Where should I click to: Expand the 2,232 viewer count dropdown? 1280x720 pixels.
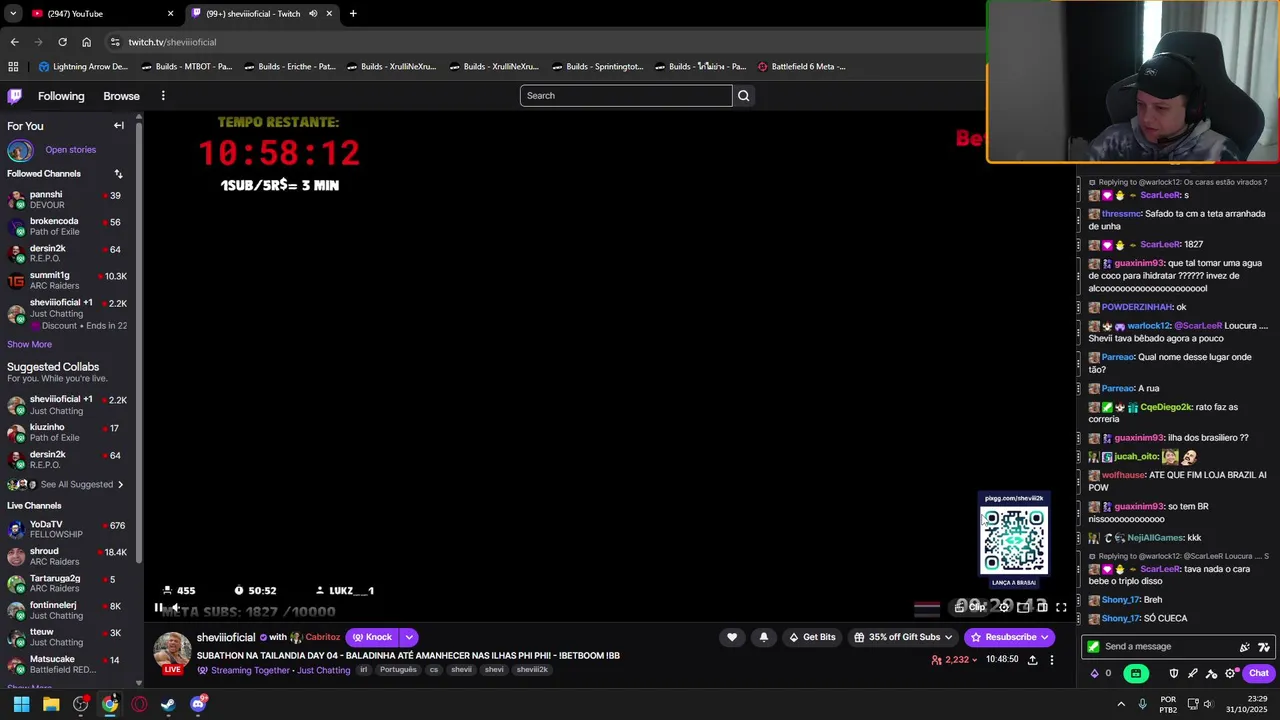(954, 660)
